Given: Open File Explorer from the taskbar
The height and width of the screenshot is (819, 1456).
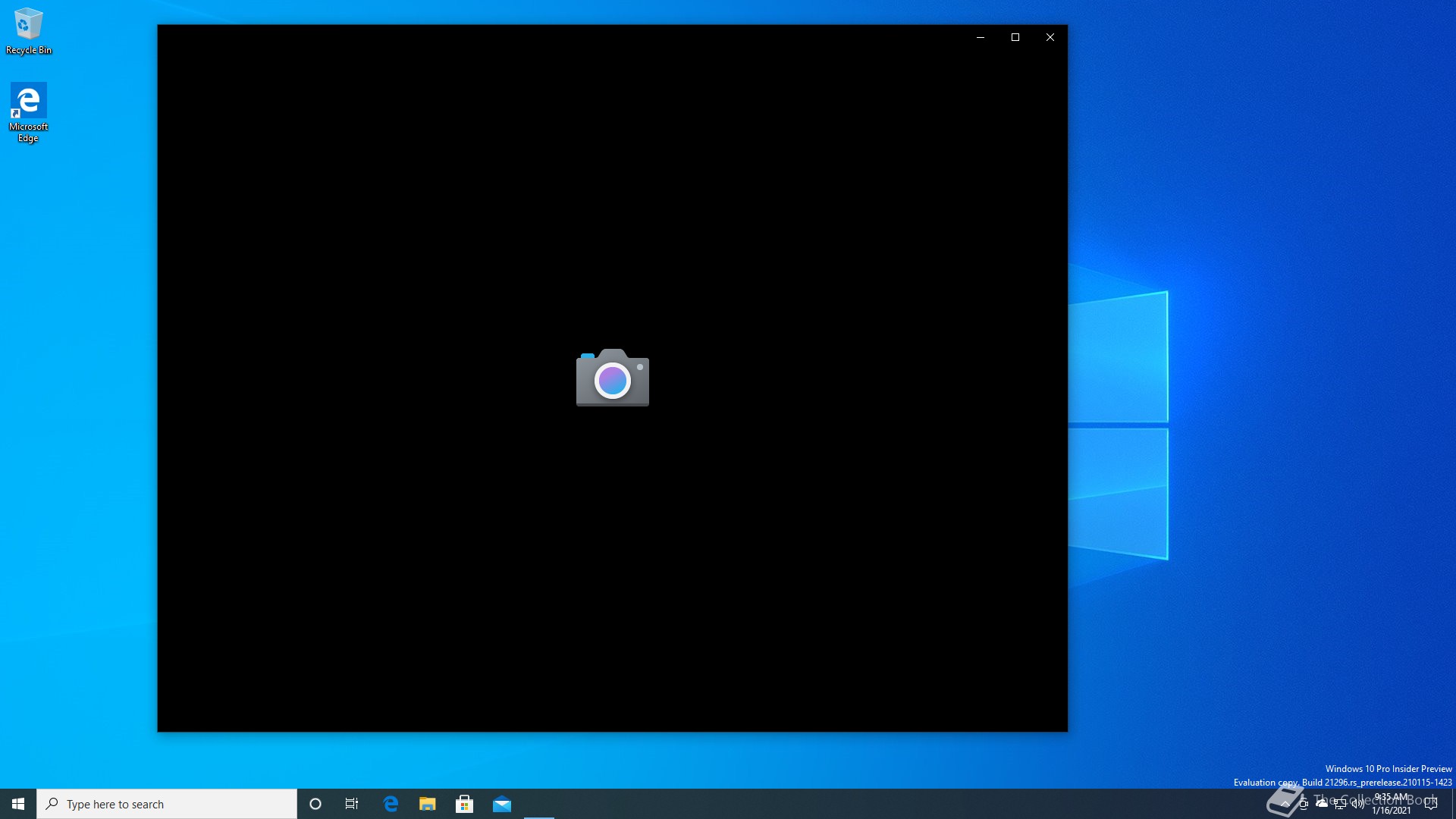Looking at the screenshot, I should click(x=428, y=804).
